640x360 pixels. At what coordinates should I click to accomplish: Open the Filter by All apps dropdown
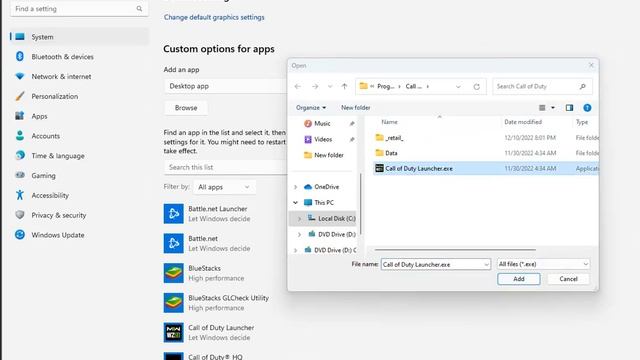coord(224,187)
